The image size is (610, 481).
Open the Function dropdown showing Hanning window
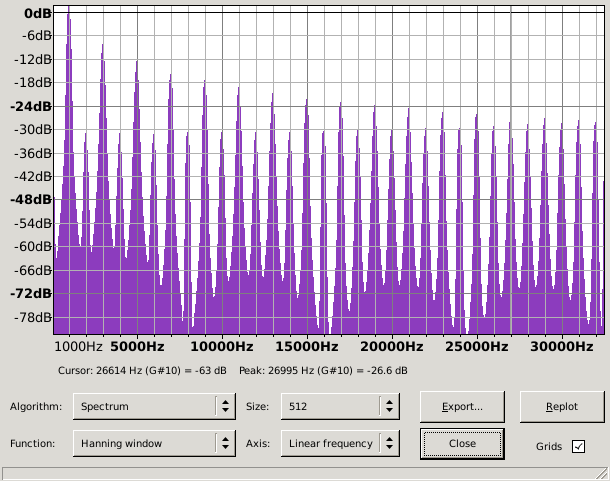[154, 443]
